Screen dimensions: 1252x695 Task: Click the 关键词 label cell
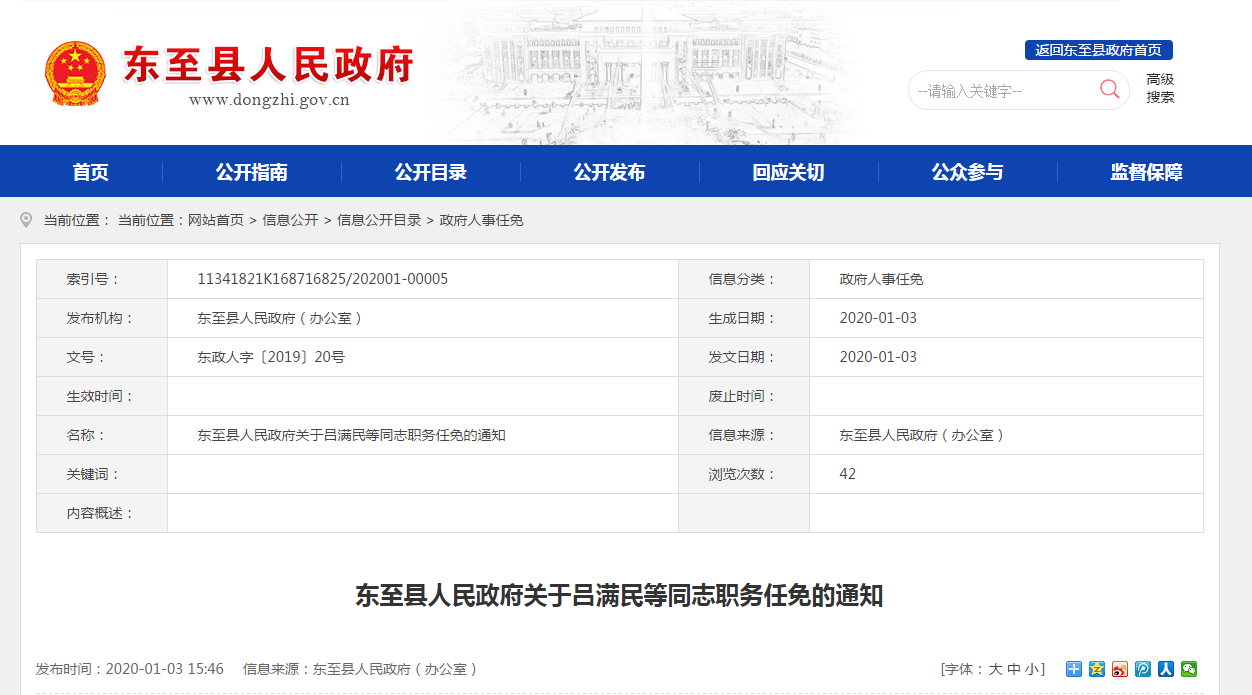coord(102,474)
